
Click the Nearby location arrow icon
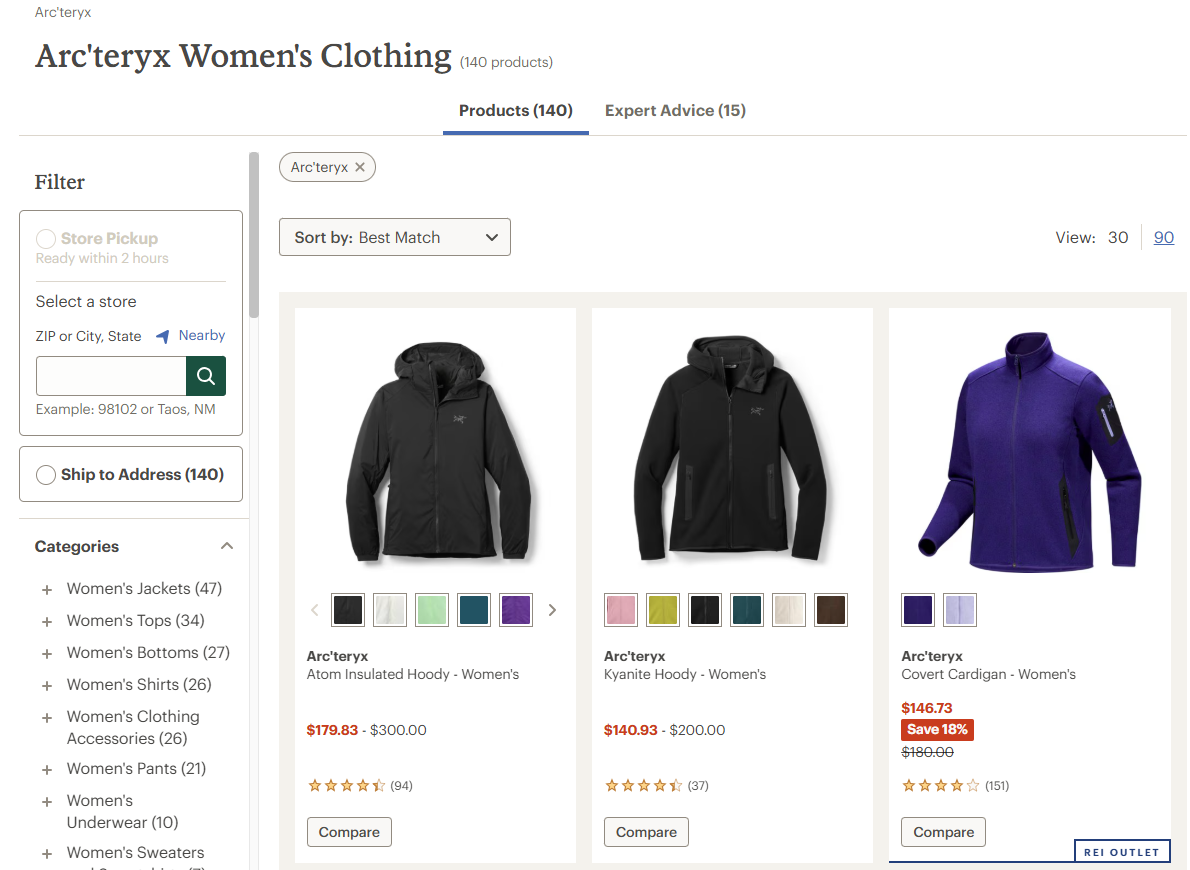click(x=163, y=336)
